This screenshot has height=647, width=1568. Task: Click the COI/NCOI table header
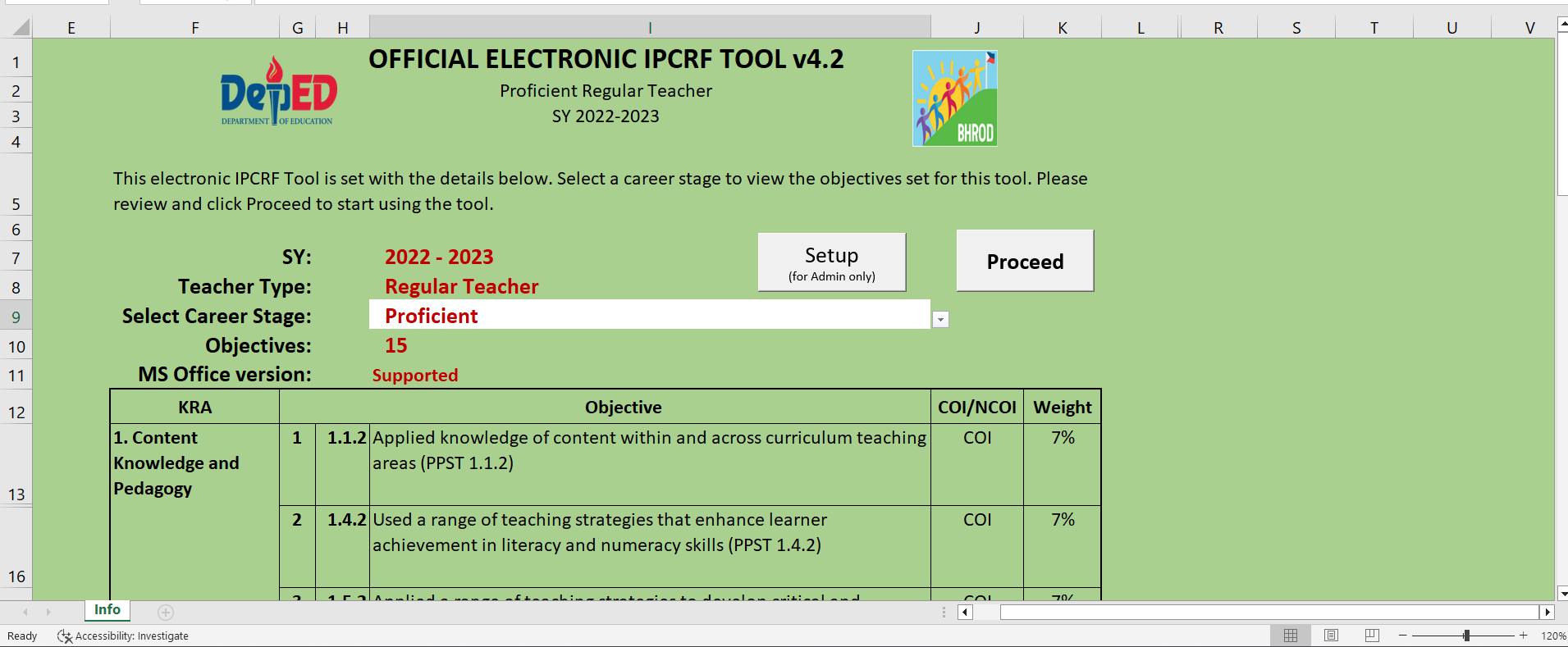977,407
